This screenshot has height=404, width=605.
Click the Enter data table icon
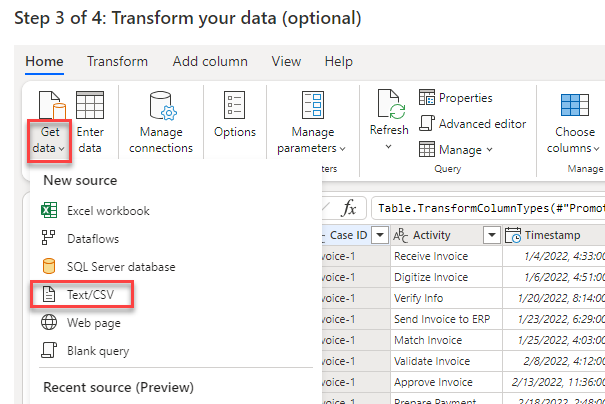click(90, 105)
